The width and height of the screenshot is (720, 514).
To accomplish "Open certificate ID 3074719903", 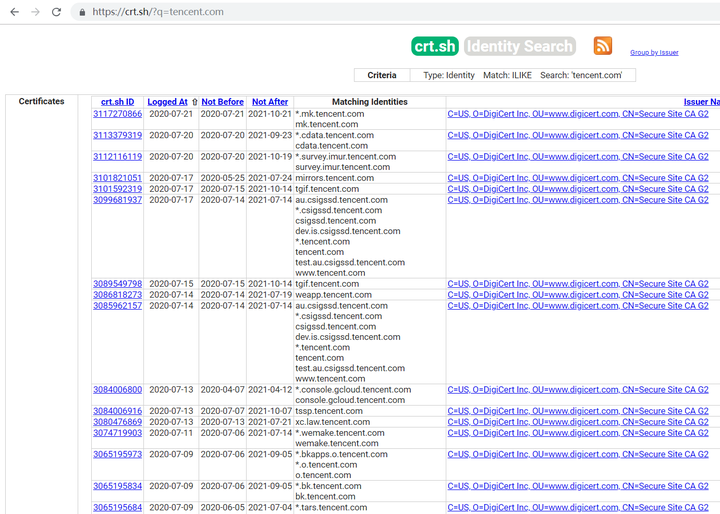I will coord(118,433).
